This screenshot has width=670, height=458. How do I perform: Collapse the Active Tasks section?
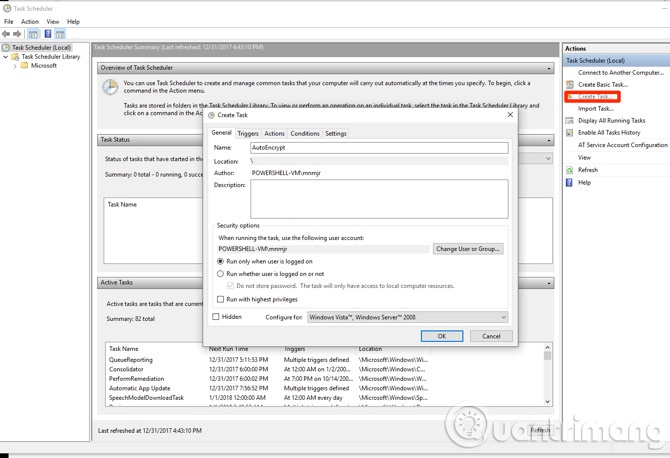coord(549,283)
